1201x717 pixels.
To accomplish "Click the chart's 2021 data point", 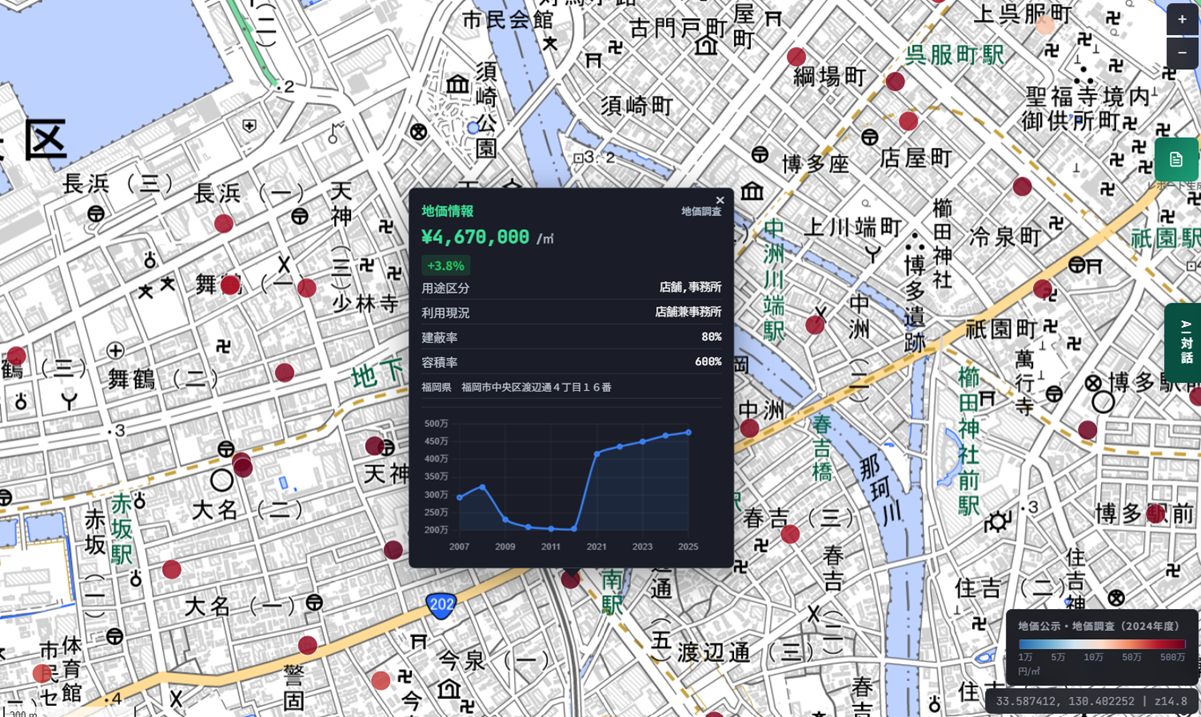I will coord(597,453).
